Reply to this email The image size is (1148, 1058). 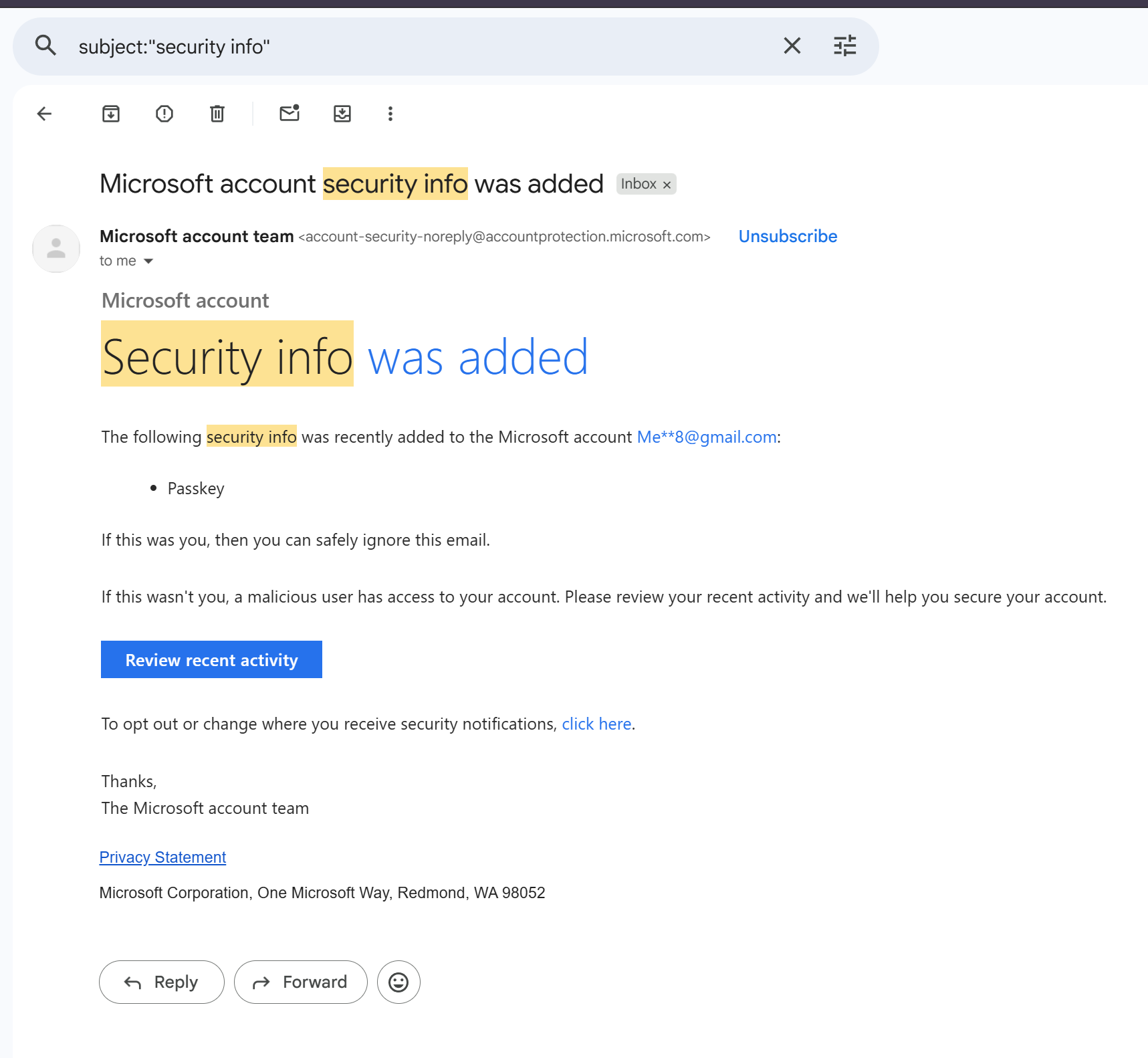coord(162,982)
